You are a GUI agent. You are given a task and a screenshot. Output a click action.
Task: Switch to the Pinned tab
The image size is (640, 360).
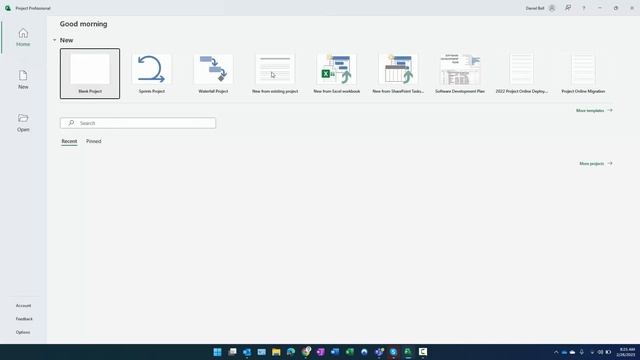click(x=93, y=141)
